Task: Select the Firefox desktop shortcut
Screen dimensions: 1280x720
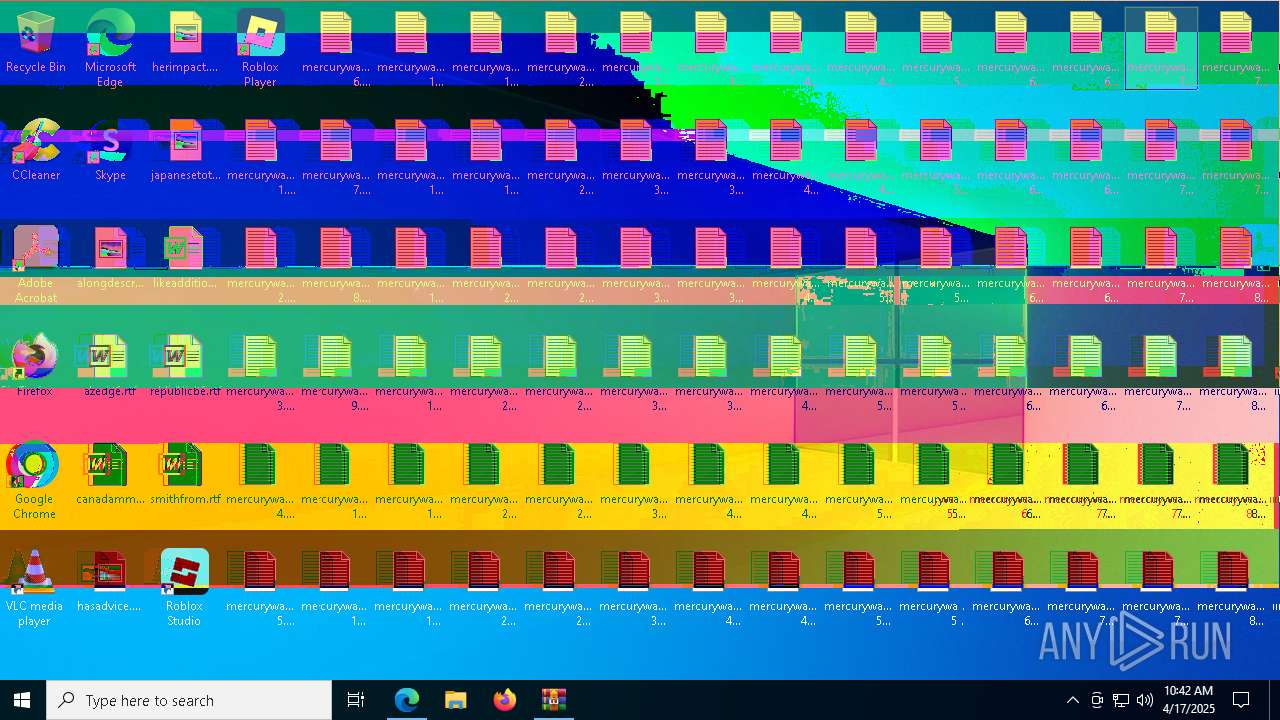Action: (x=35, y=366)
